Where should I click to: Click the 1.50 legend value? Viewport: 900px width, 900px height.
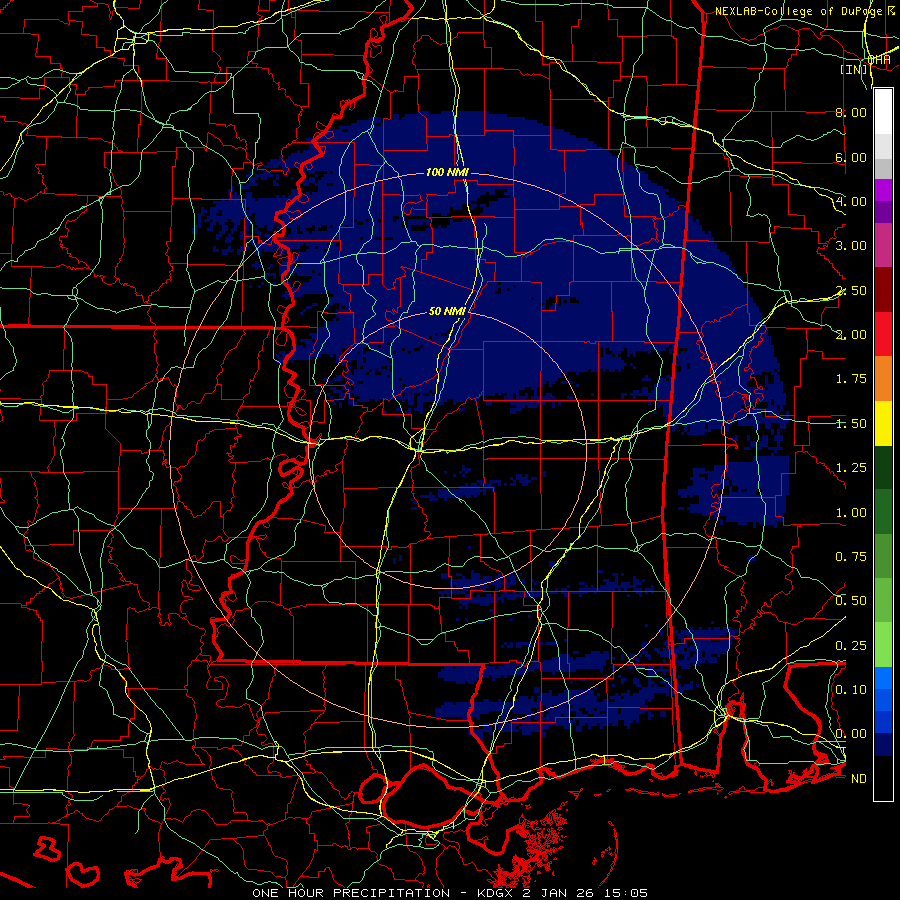tap(851, 424)
